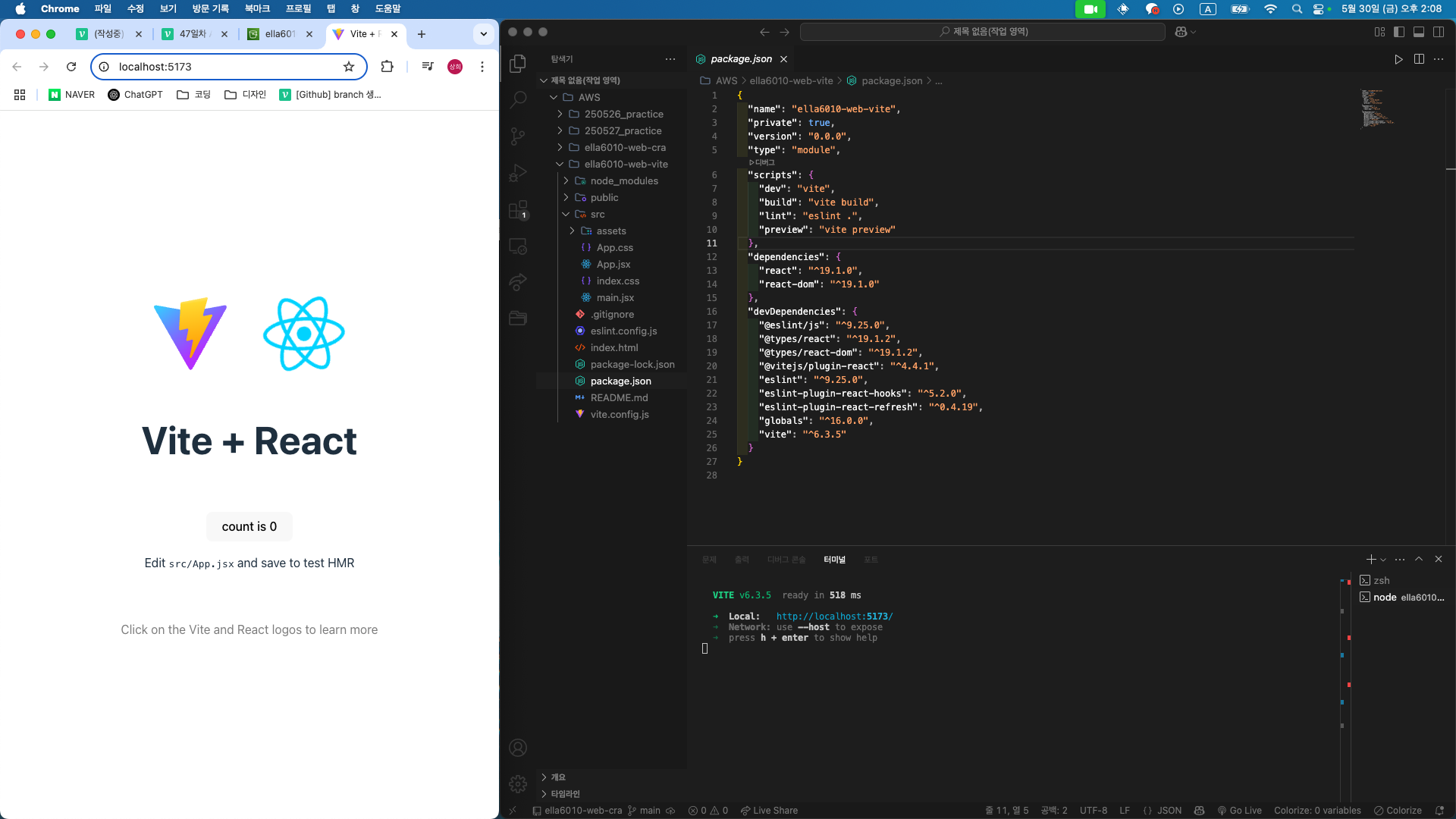Click the React logo on the page

[x=304, y=334]
